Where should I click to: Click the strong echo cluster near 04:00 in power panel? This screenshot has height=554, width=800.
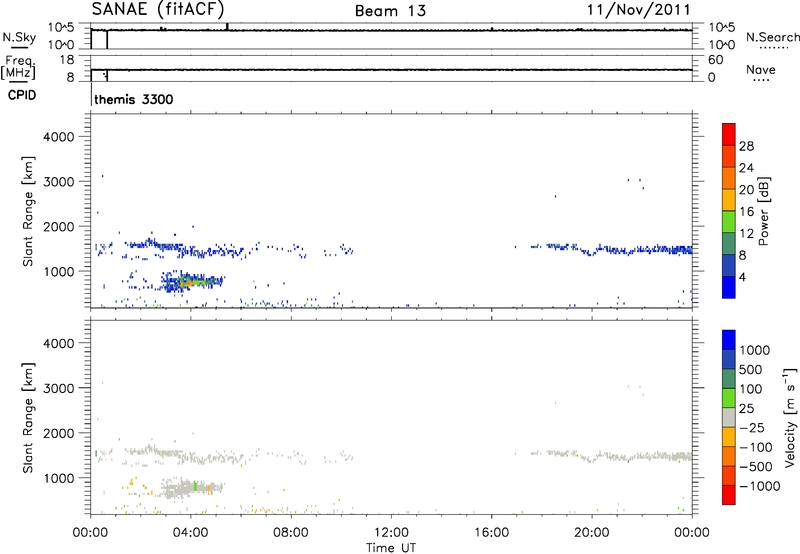click(191, 281)
